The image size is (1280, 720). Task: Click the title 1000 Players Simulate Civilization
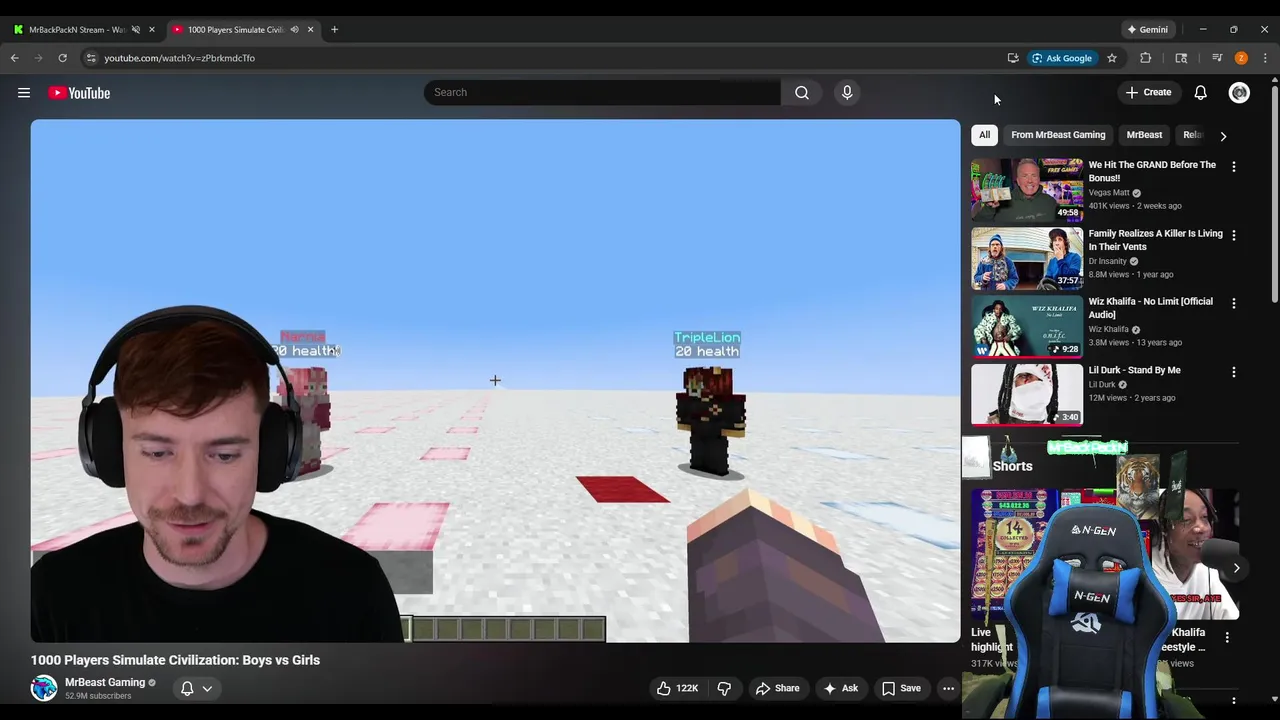(175, 660)
